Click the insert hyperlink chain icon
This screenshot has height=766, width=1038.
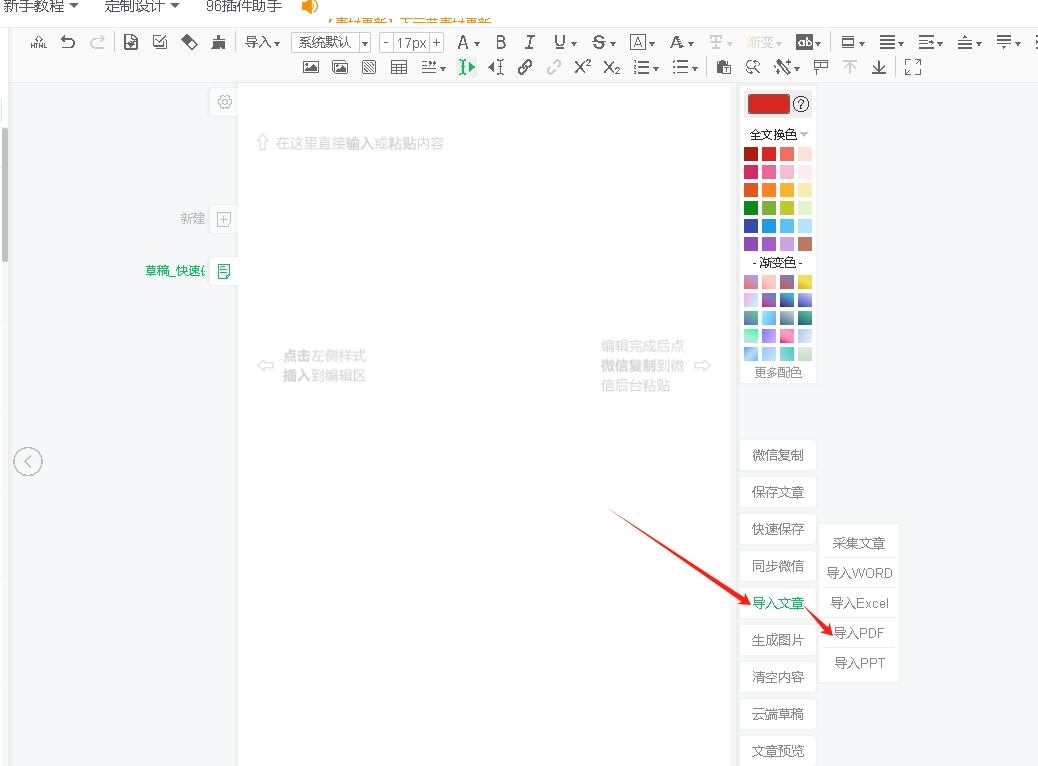click(x=525, y=67)
